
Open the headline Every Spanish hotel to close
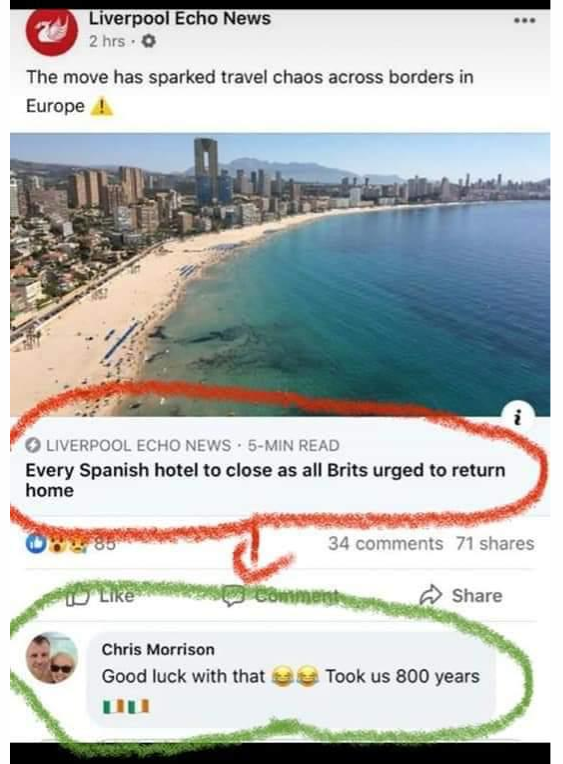coord(265,480)
